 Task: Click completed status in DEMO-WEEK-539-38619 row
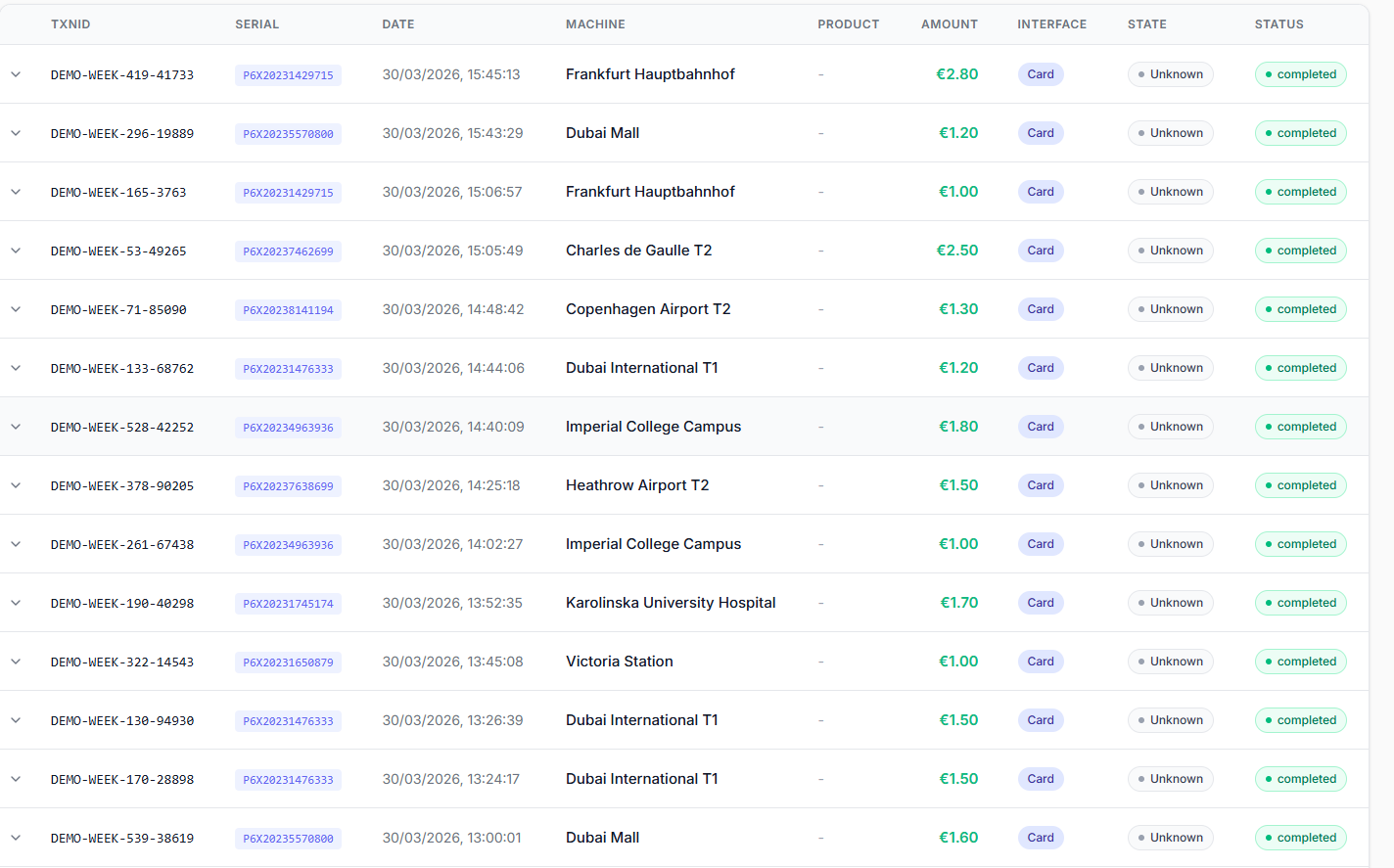1301,838
